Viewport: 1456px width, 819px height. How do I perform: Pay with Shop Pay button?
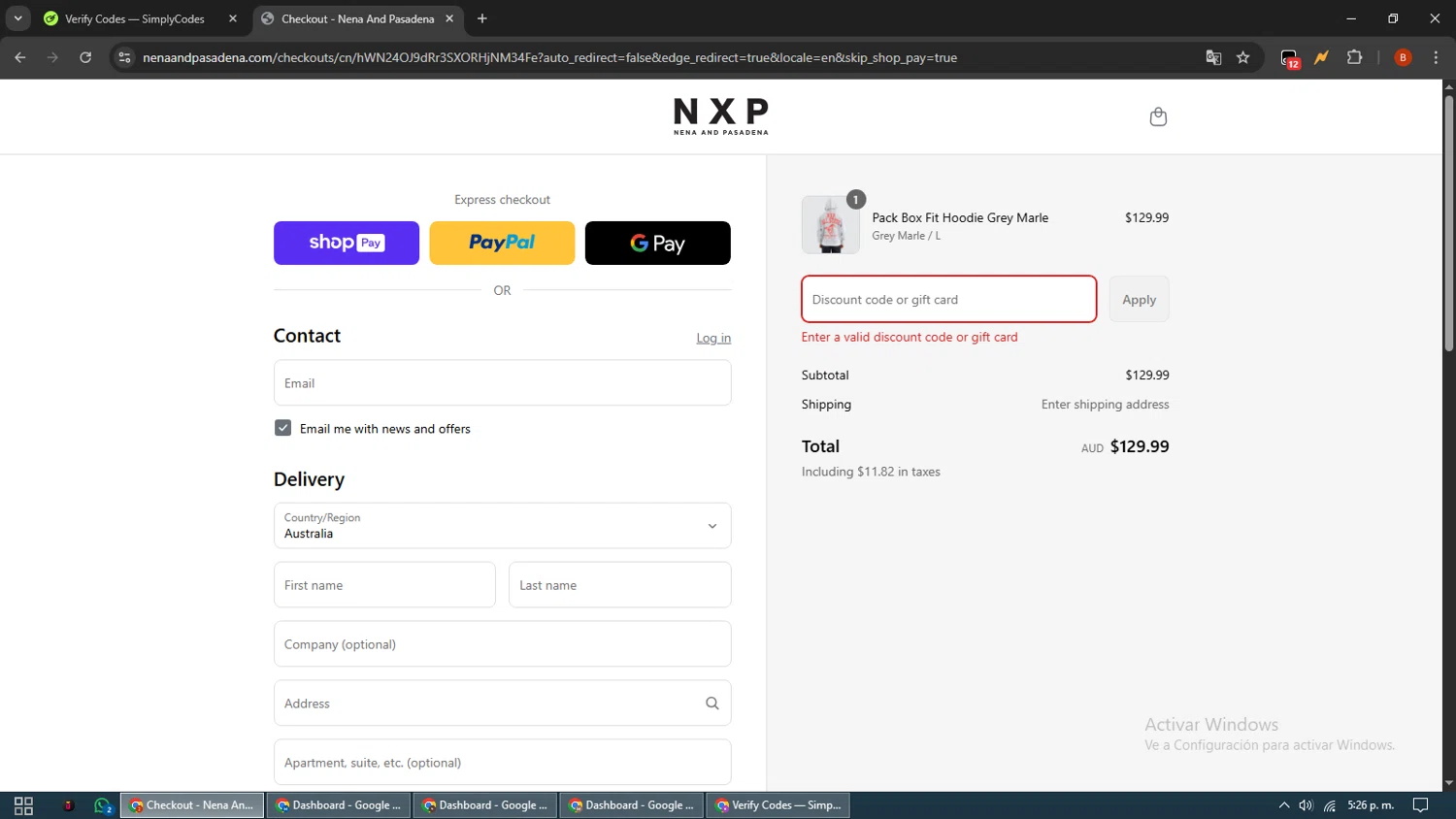tap(347, 243)
